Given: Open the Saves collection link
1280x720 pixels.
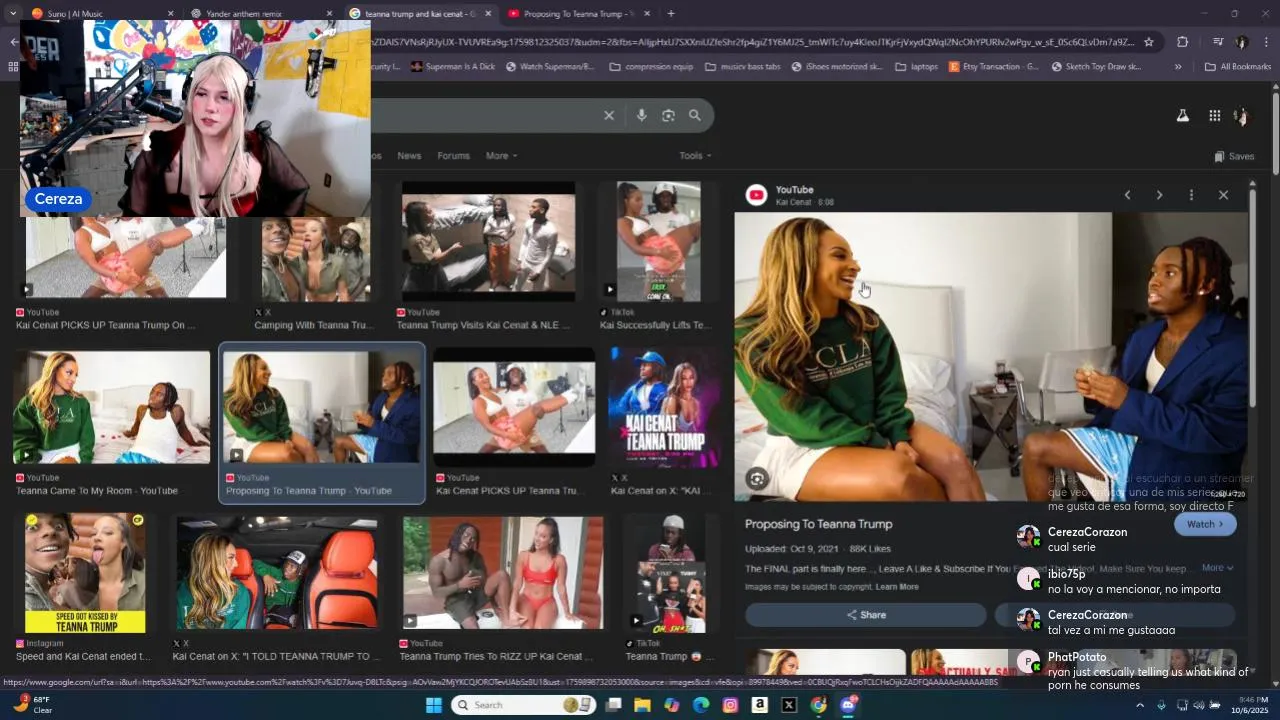Looking at the screenshot, I should (x=1234, y=157).
